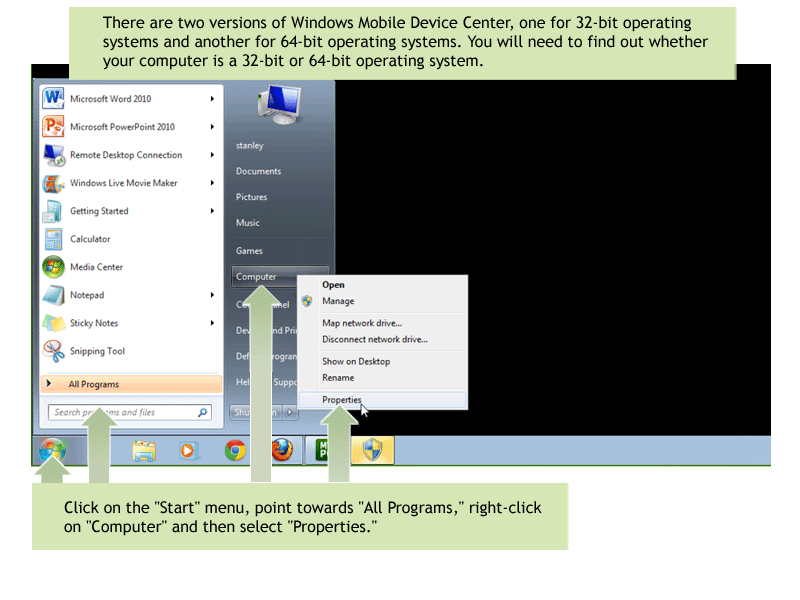Click the Remote Desktop Connection icon
Viewport: 800px width, 600px height.
click(x=54, y=154)
